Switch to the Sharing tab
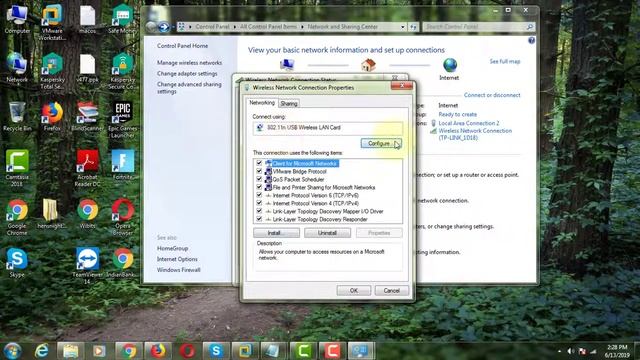The image size is (640, 360). tap(289, 104)
